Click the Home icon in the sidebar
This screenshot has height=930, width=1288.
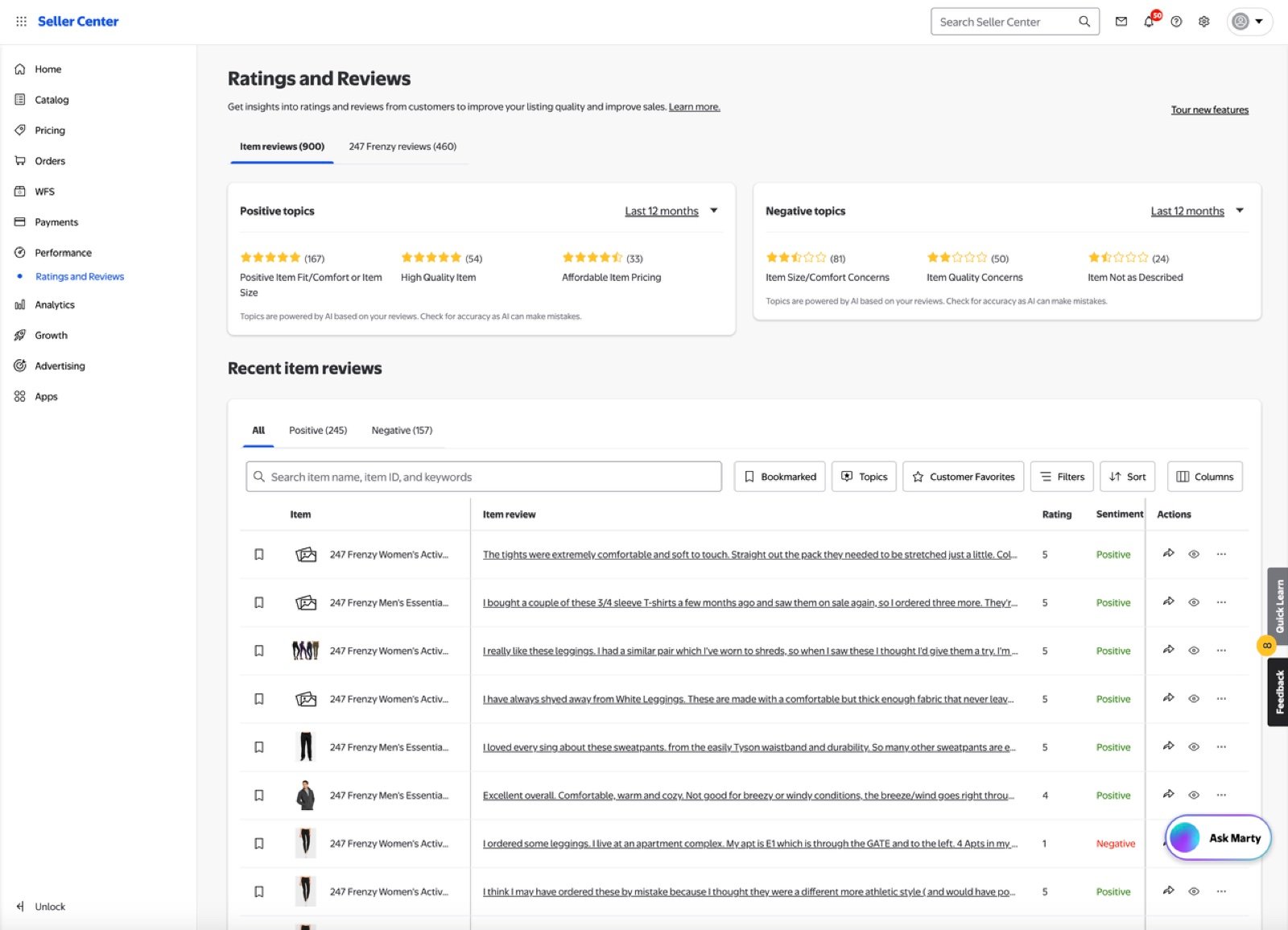pos(20,69)
